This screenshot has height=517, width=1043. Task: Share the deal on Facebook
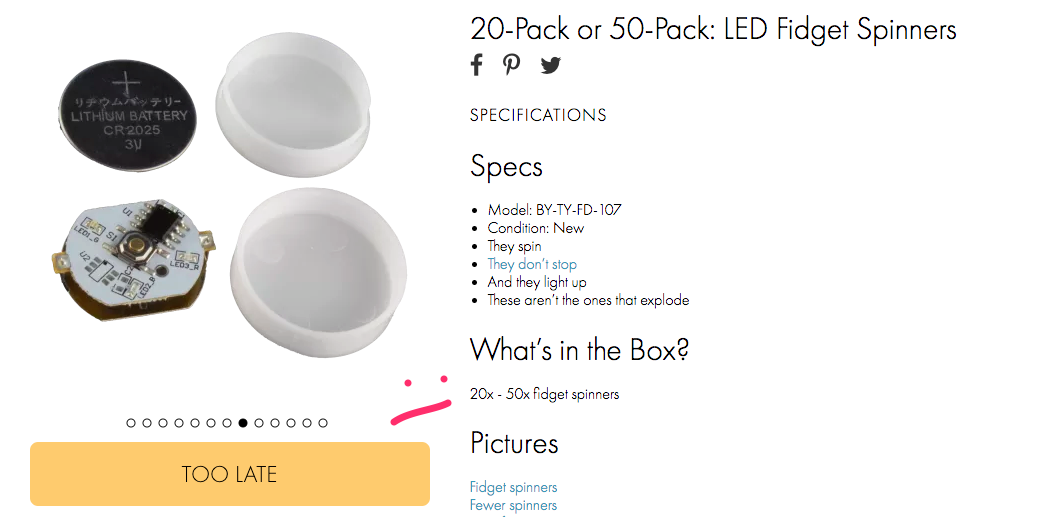tap(477, 65)
